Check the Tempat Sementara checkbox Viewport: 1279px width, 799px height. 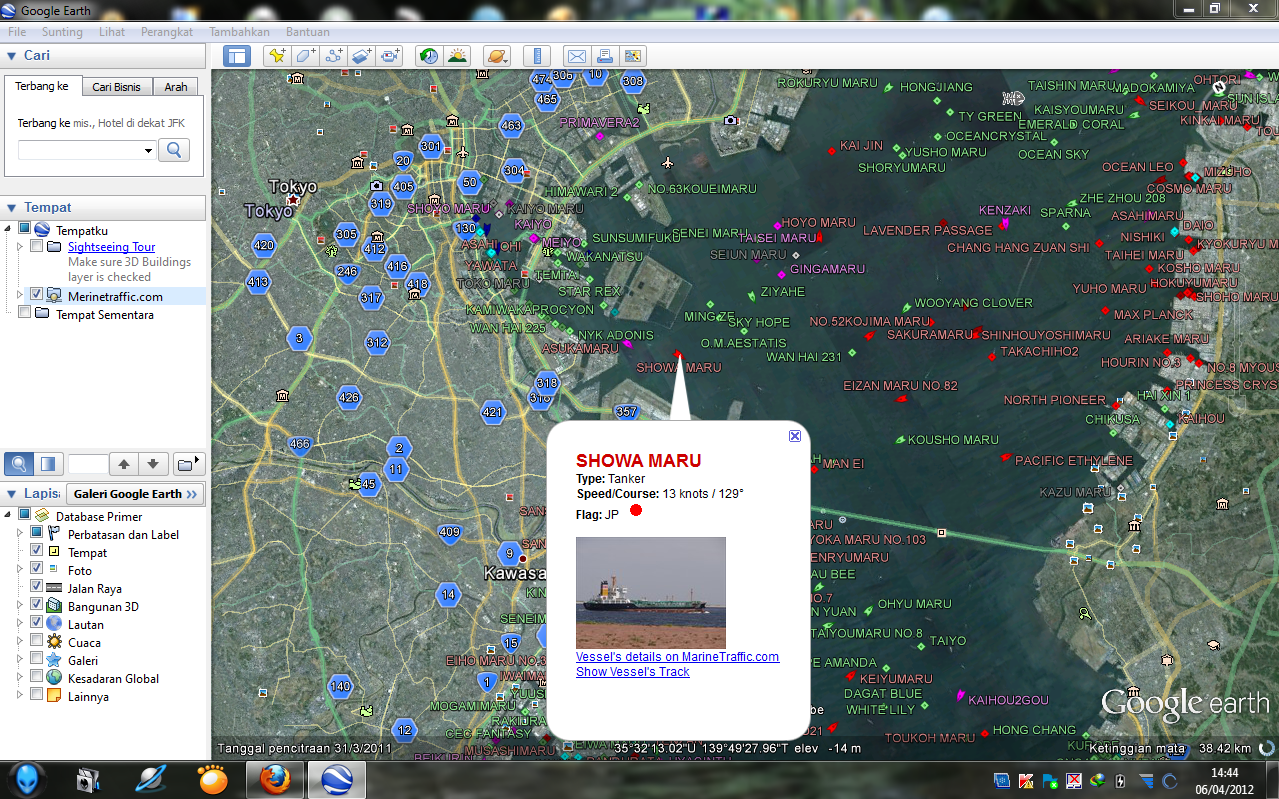coord(25,313)
